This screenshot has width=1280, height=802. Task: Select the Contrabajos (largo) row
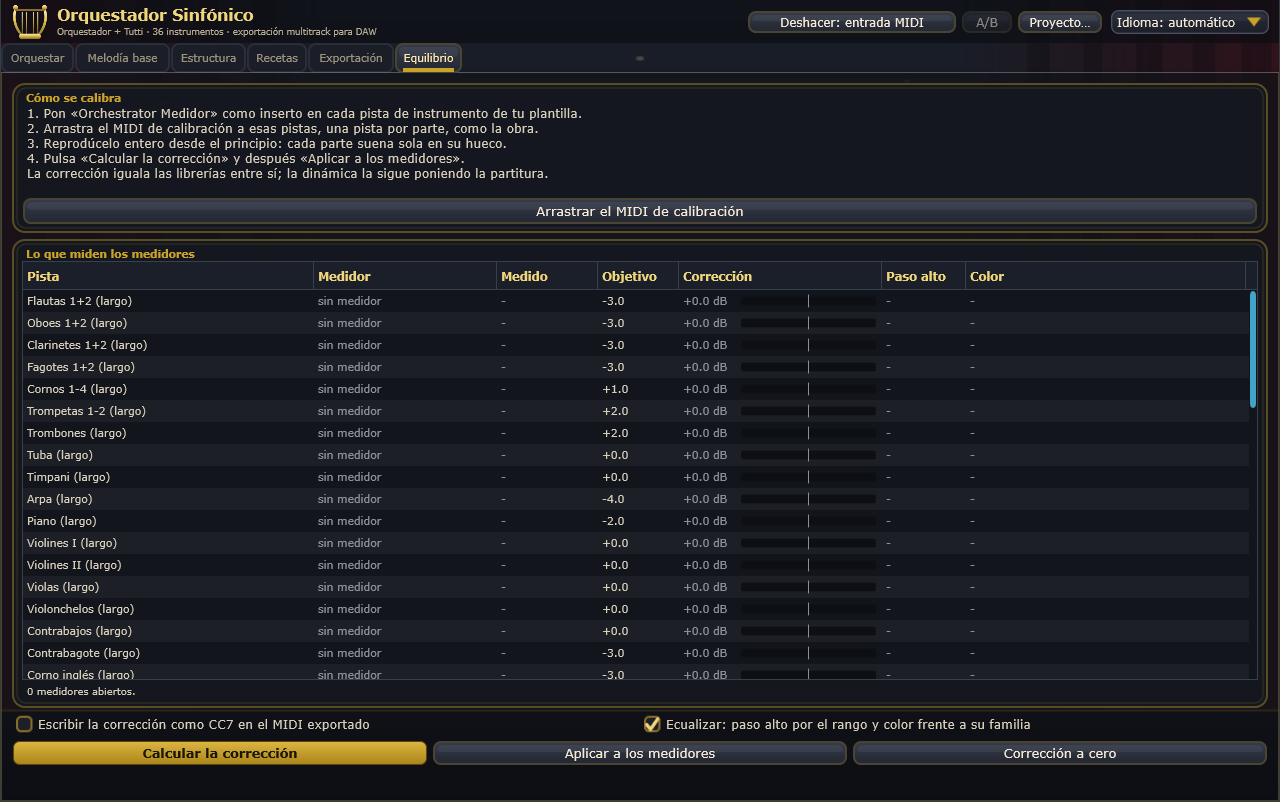point(636,631)
